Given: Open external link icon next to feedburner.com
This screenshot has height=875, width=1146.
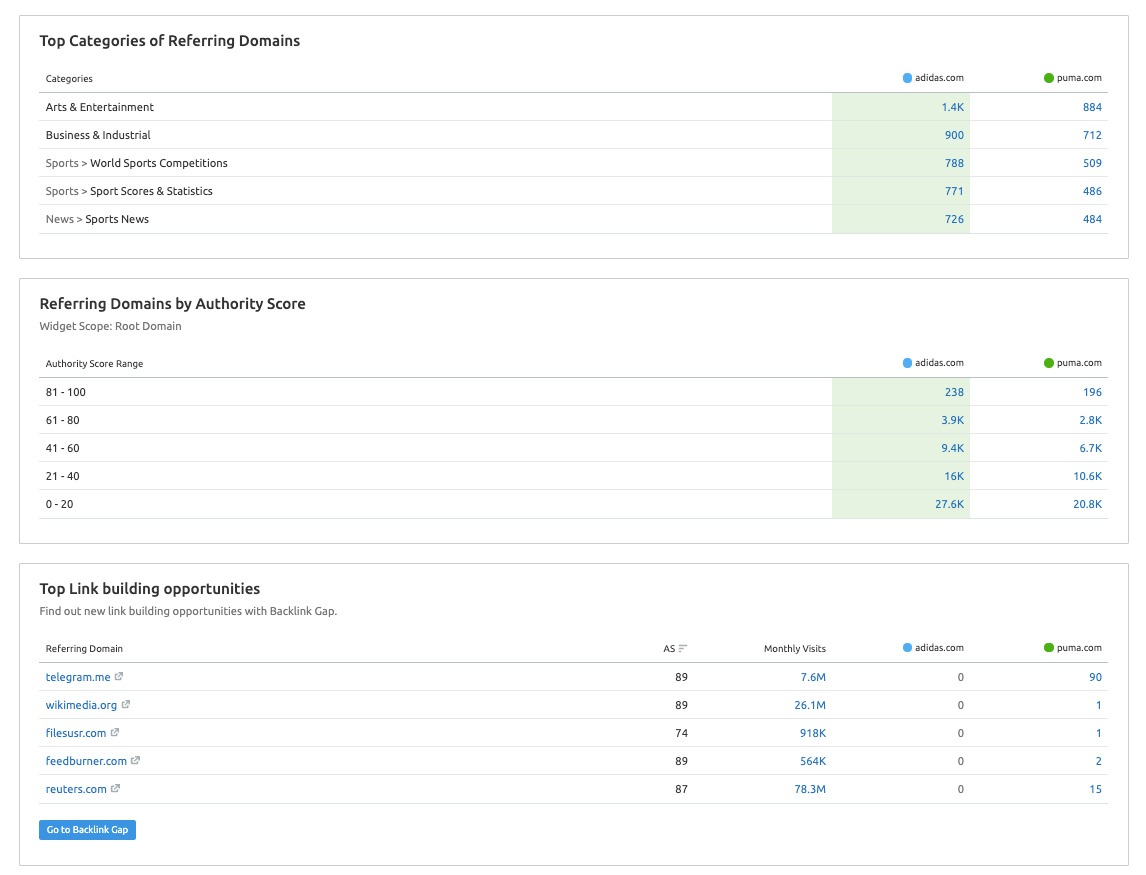Looking at the screenshot, I should (135, 761).
